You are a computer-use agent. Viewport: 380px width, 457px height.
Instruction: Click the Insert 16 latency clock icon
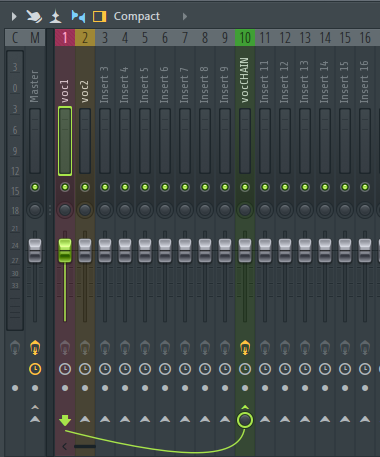pos(365,369)
